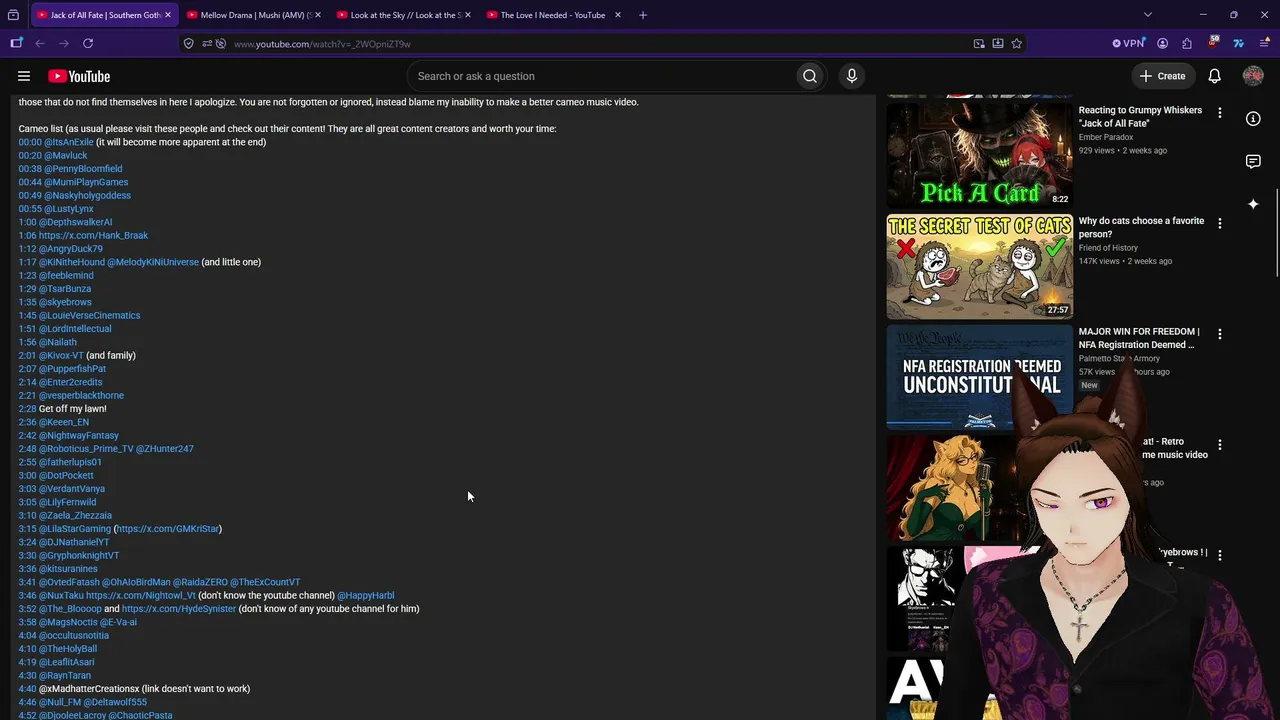Open Why do cats choose a favorite person title

[x=1141, y=227]
